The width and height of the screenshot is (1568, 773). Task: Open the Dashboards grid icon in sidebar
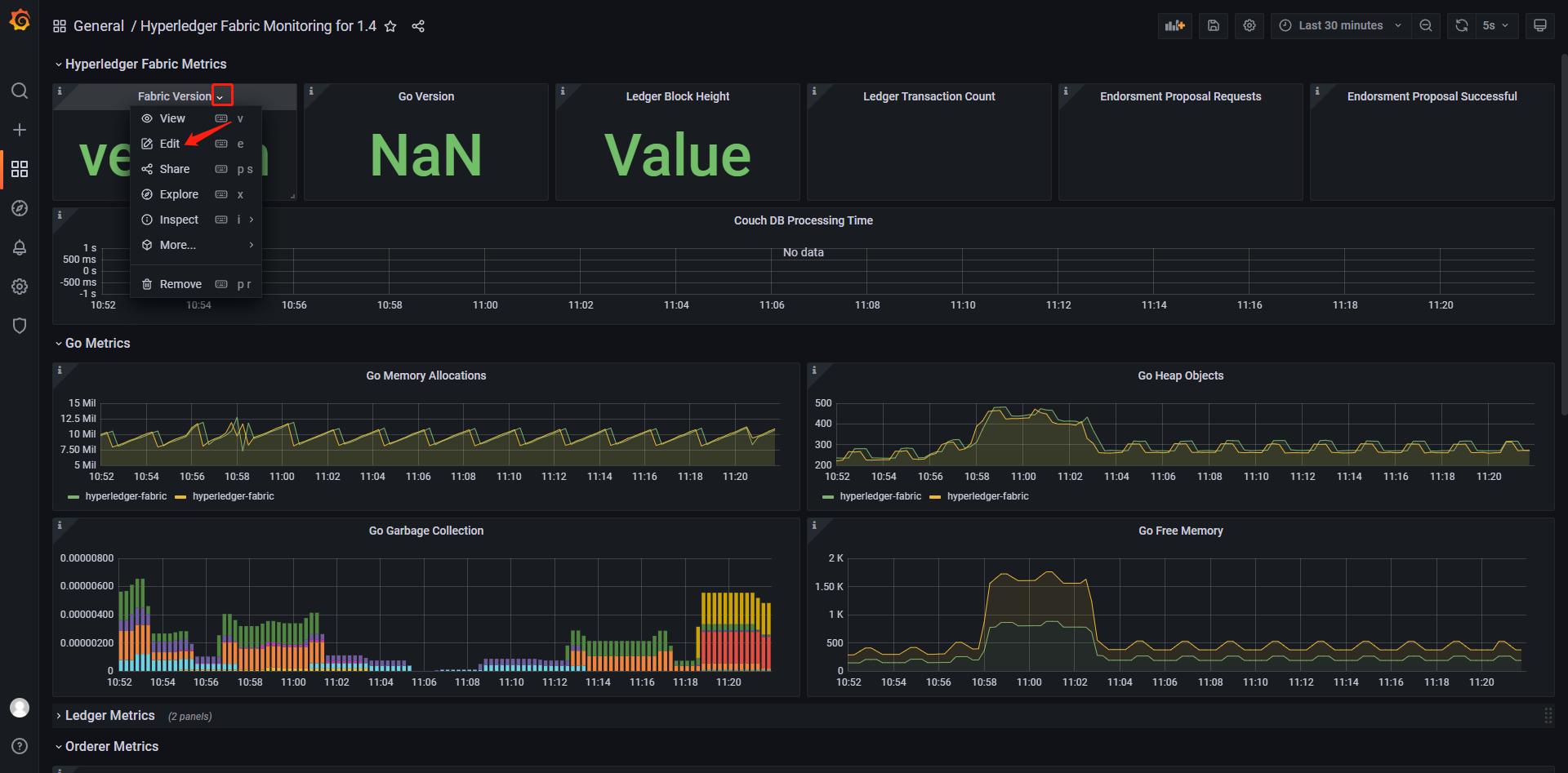[20, 169]
